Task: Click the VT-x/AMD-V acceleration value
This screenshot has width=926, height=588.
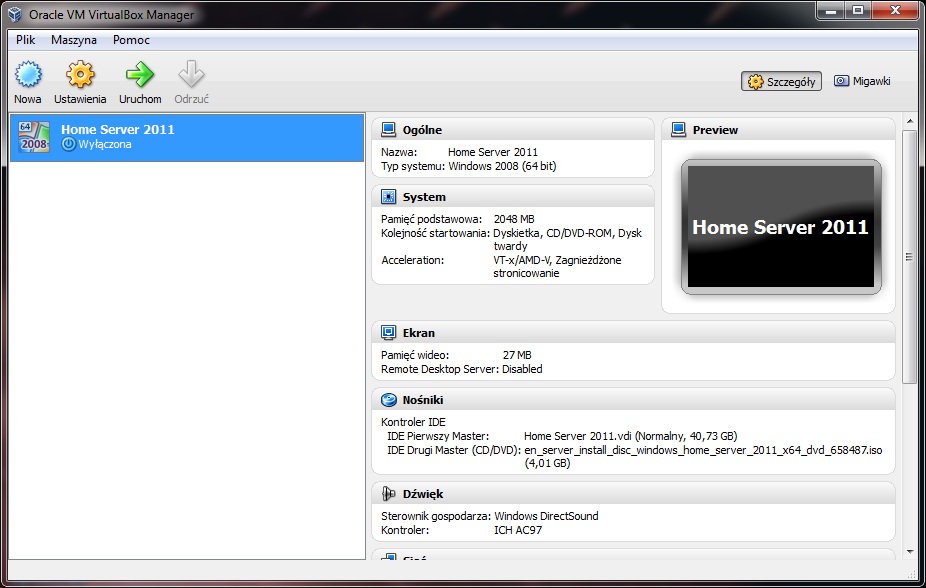Action: pos(557,266)
